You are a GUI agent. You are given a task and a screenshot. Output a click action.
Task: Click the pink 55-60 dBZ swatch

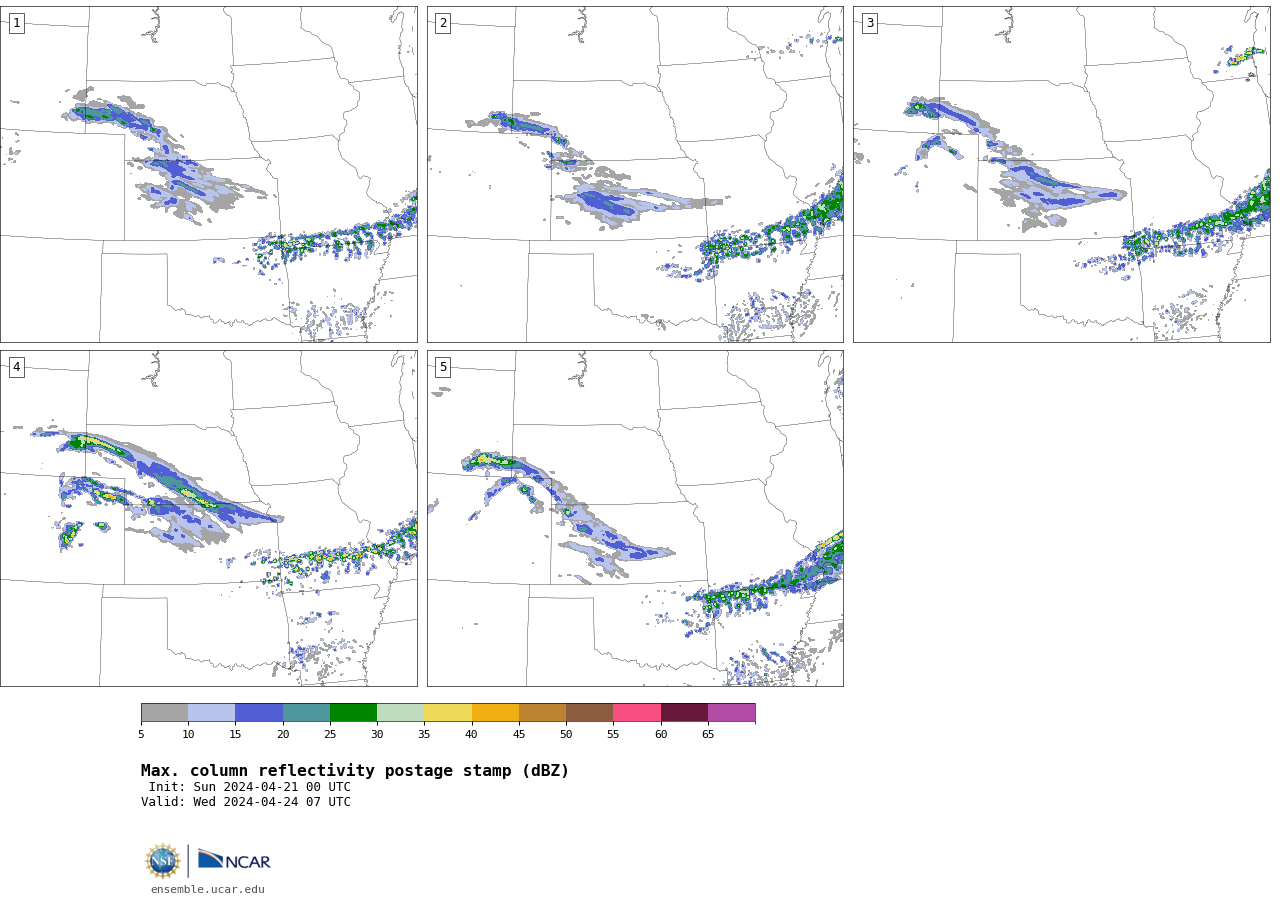[637, 713]
